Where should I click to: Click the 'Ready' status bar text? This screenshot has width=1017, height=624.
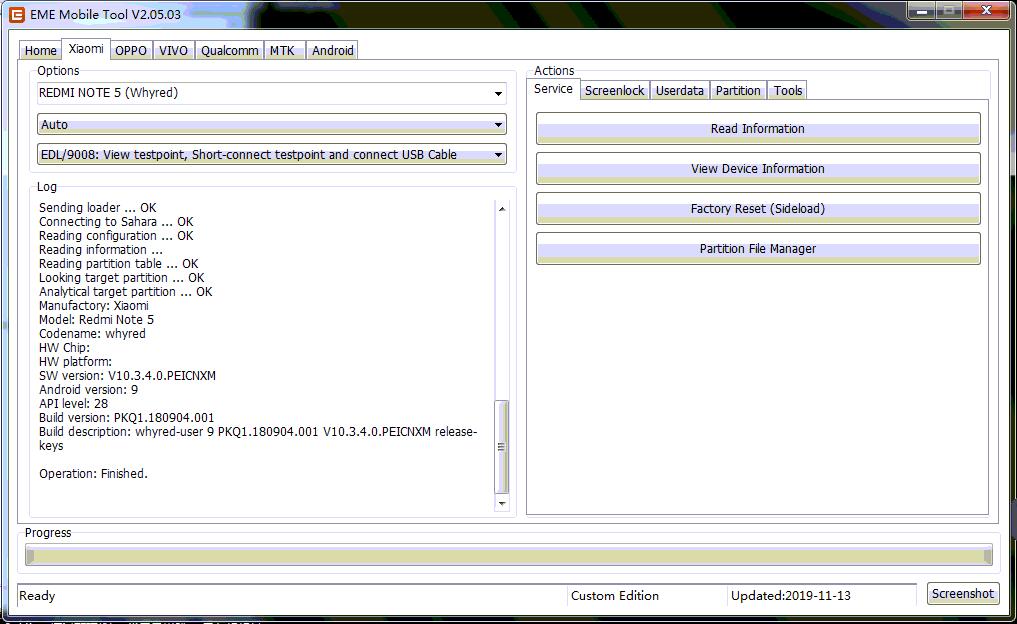37,595
